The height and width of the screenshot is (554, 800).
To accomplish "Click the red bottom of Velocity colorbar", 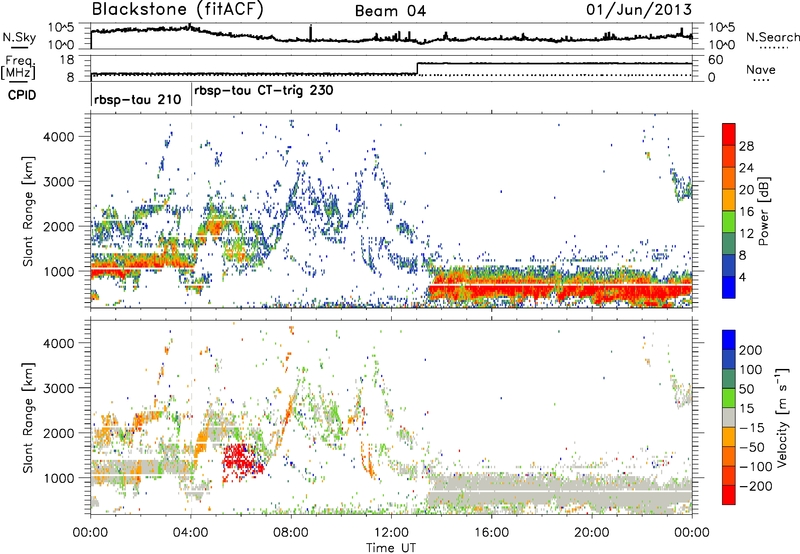I will [x=729, y=495].
